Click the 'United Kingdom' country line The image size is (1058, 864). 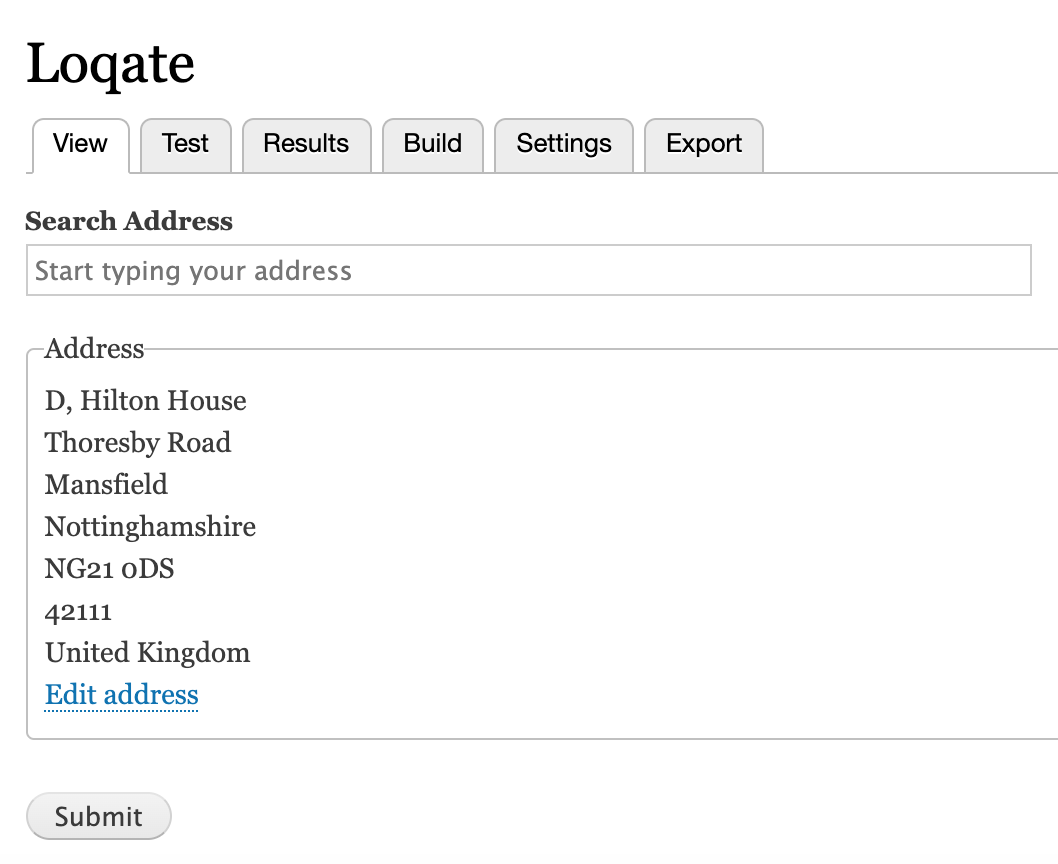[147, 653]
